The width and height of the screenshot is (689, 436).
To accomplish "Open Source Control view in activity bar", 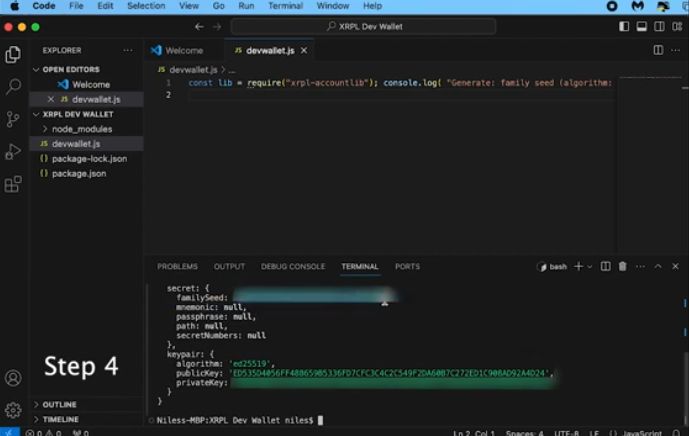I will [x=13, y=119].
